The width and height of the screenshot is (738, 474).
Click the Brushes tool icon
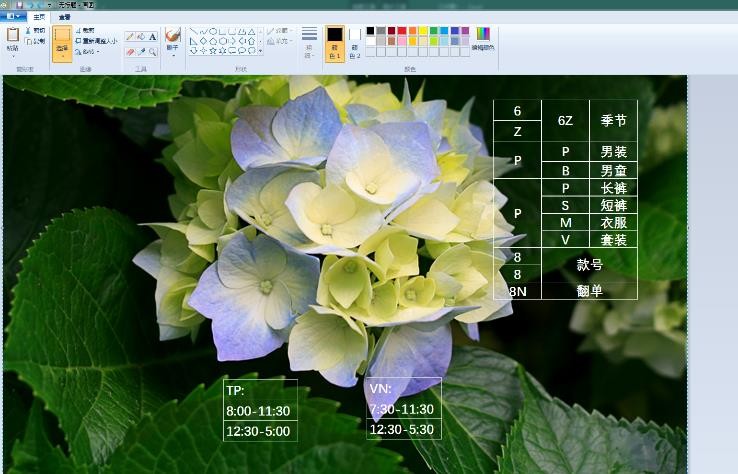pos(173,35)
